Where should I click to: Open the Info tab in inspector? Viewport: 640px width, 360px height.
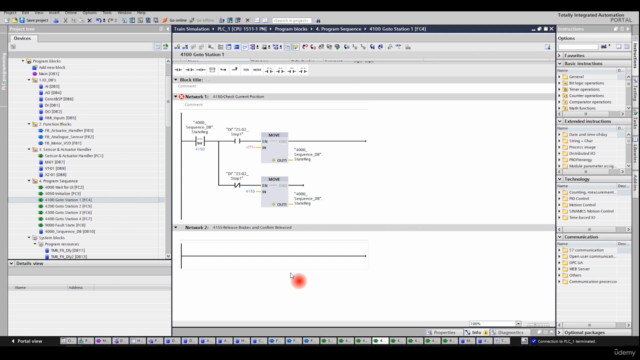click(x=476, y=333)
